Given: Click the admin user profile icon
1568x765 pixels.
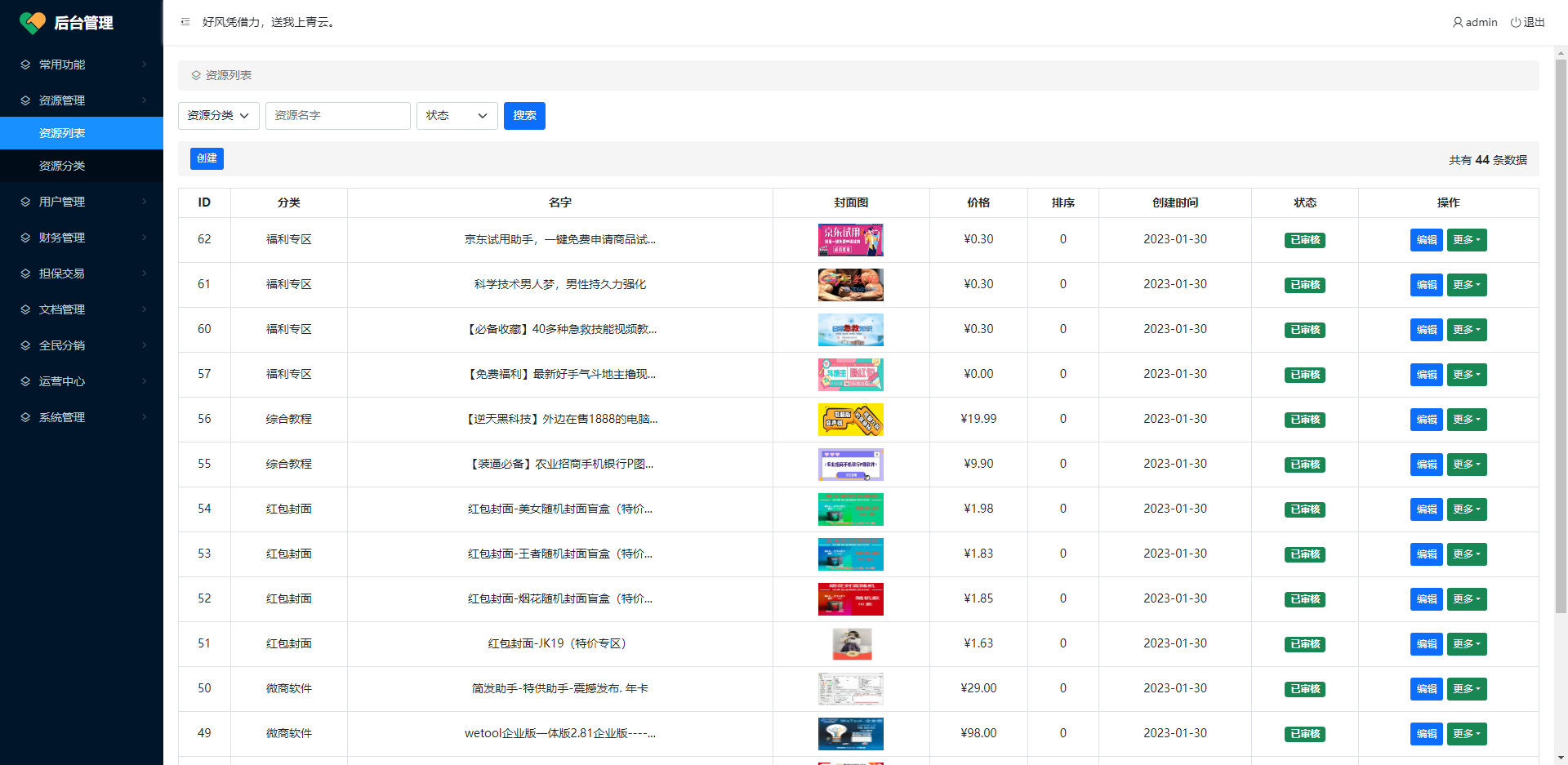Looking at the screenshot, I should coord(1457,22).
